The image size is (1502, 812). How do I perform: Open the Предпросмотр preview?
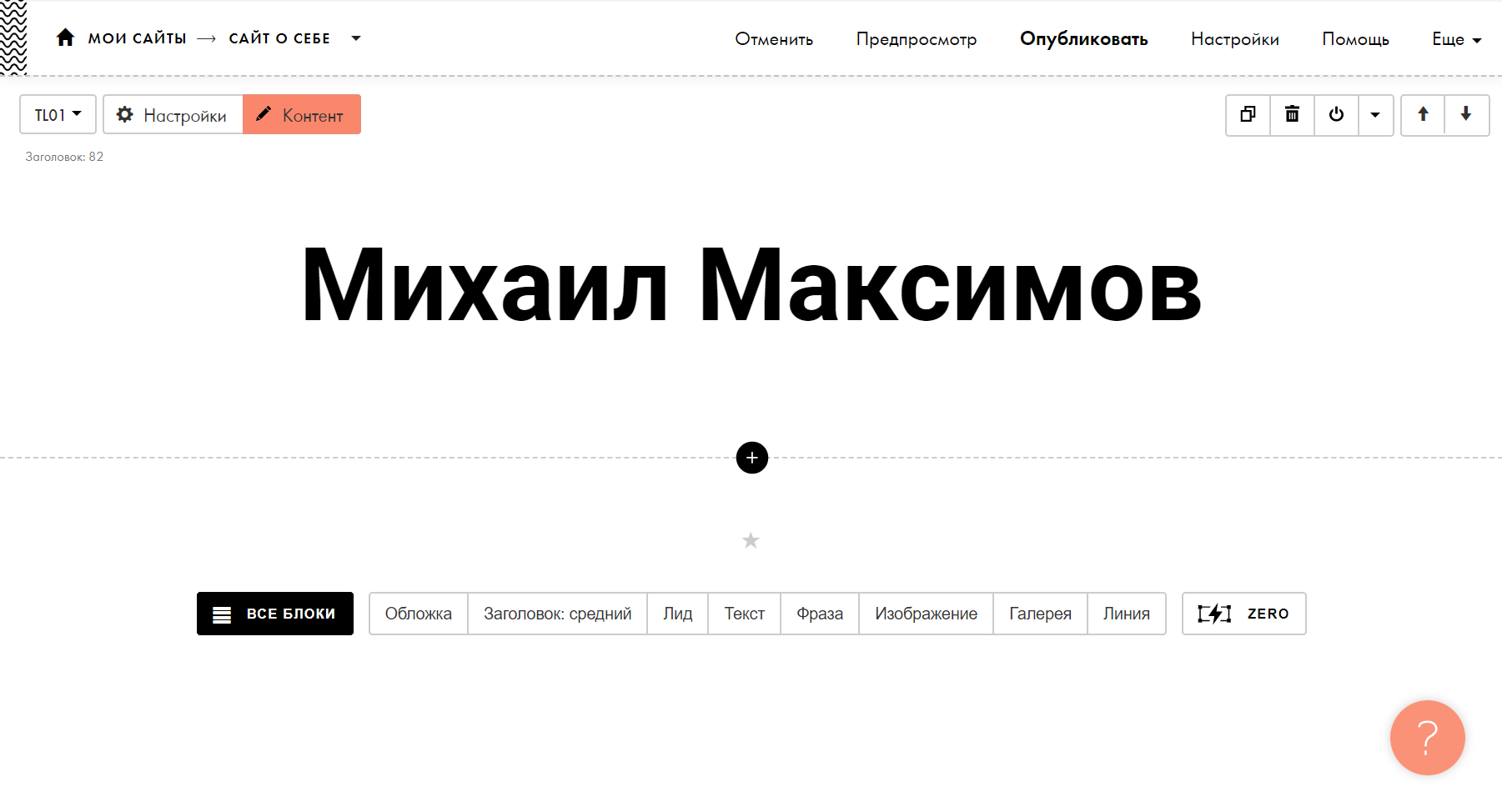916,39
